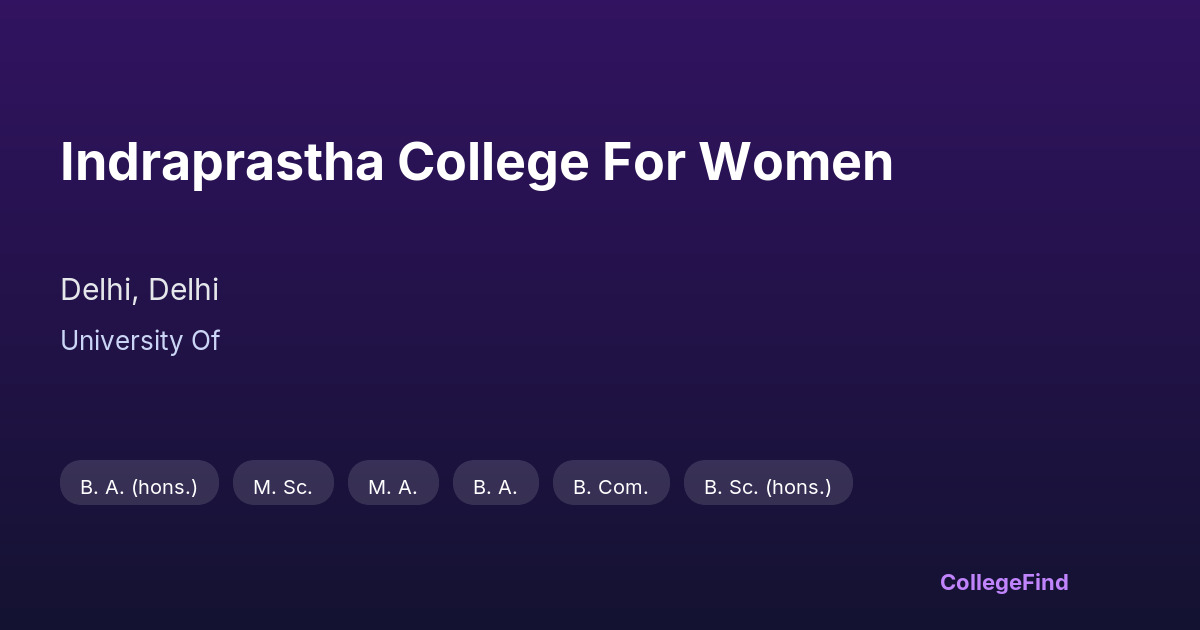Select the second Delhi in the location line
Viewport: 1200px width, 630px height.
(183, 290)
